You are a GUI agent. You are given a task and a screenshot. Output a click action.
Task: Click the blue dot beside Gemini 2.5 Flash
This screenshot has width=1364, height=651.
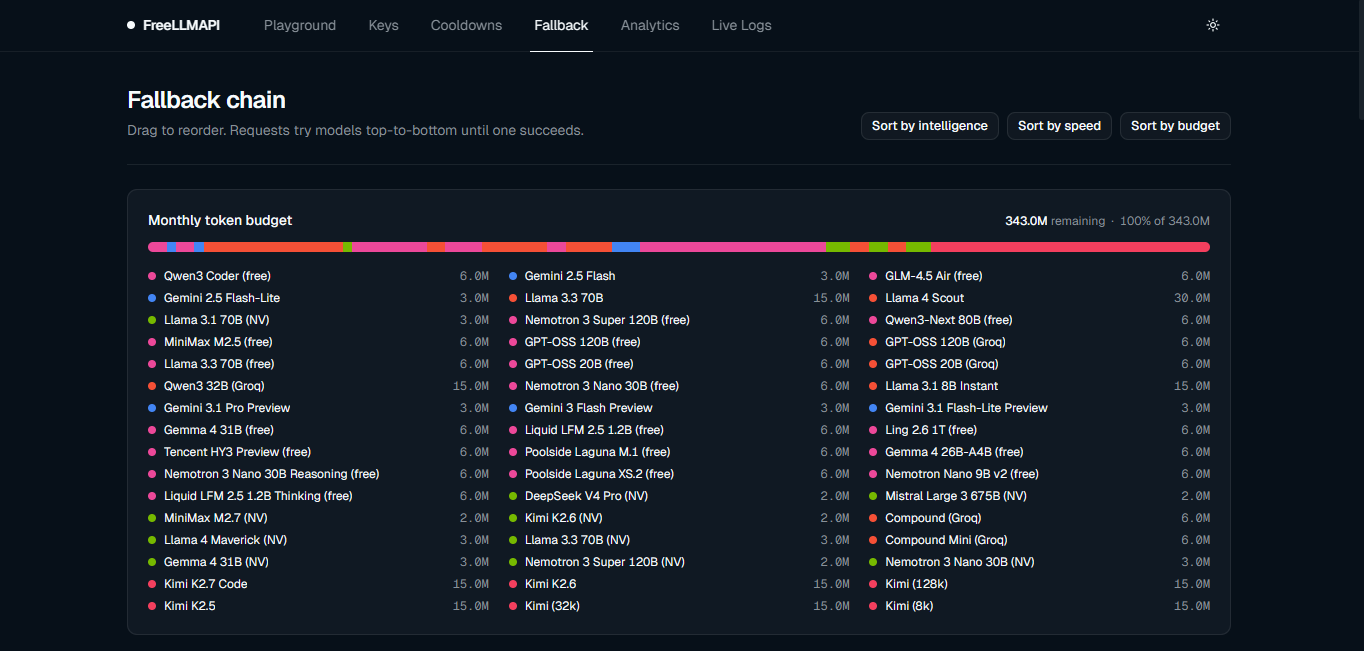click(x=513, y=276)
